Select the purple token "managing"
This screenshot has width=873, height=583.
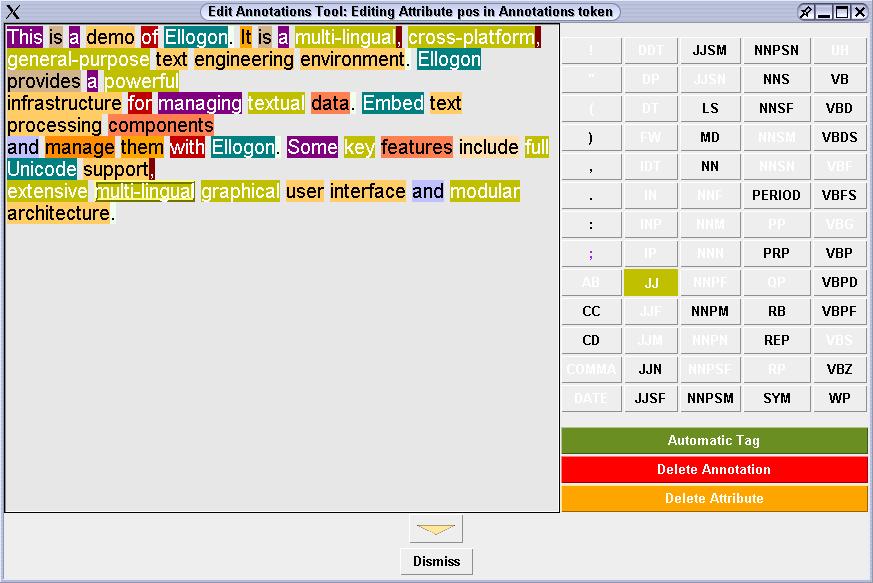(x=200, y=103)
